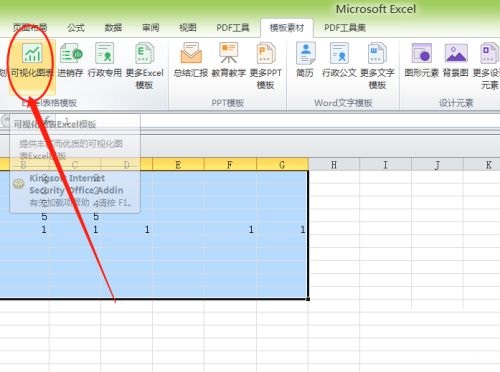Switch to the PDF工具集 tab
Image resolution: width=500 pixels, height=372 pixels.
(345, 28)
